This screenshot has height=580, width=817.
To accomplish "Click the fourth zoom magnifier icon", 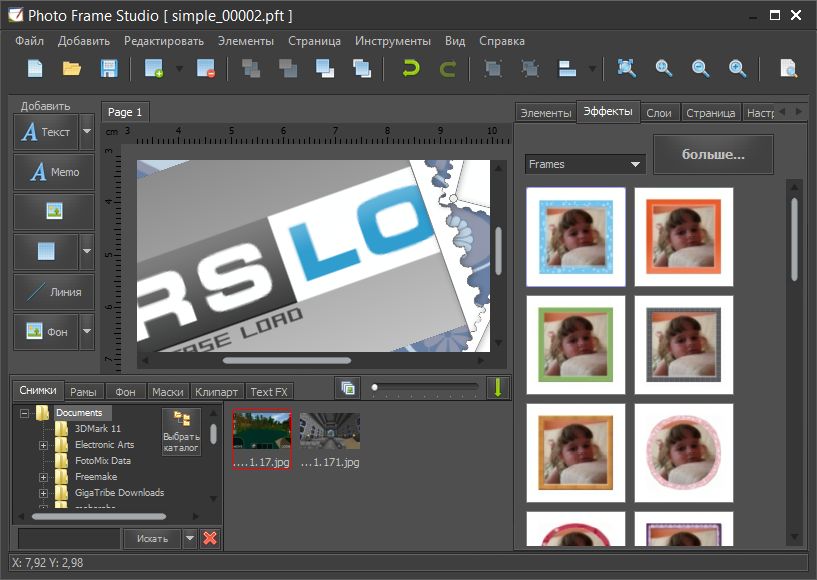I will [737, 69].
